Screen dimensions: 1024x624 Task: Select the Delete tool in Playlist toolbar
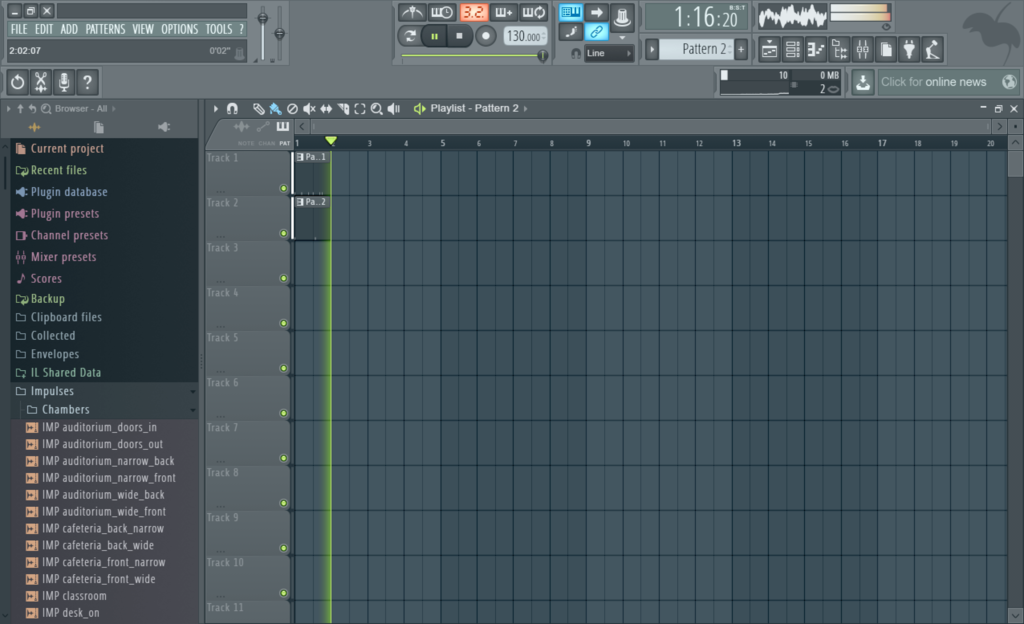(293, 109)
